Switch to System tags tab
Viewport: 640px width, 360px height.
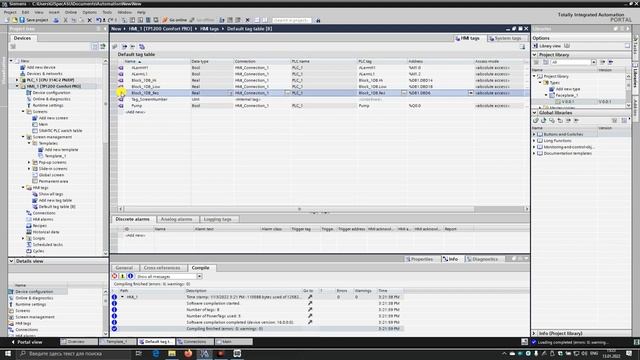(x=505, y=38)
